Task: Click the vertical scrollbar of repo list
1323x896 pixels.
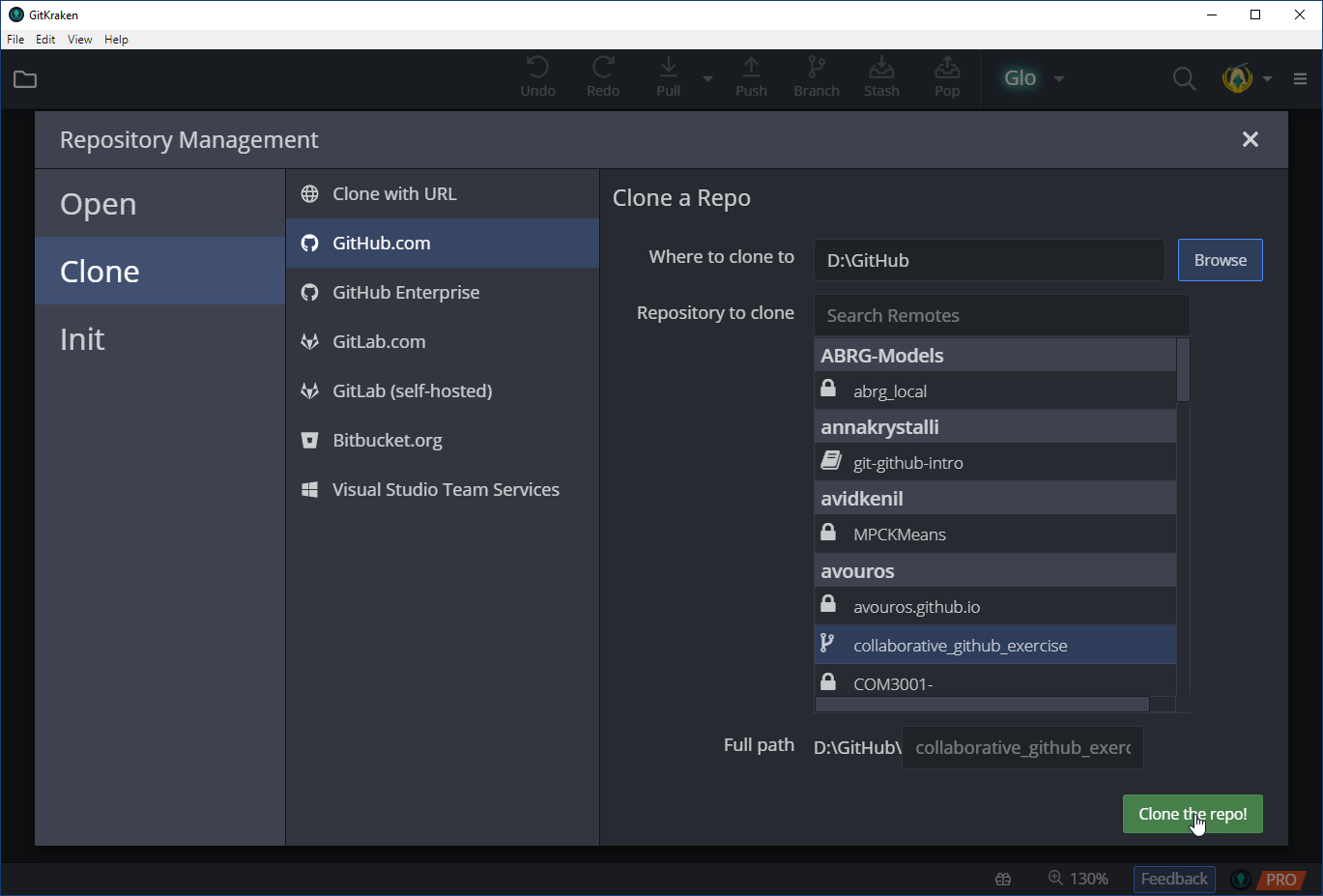Action: (x=1183, y=369)
